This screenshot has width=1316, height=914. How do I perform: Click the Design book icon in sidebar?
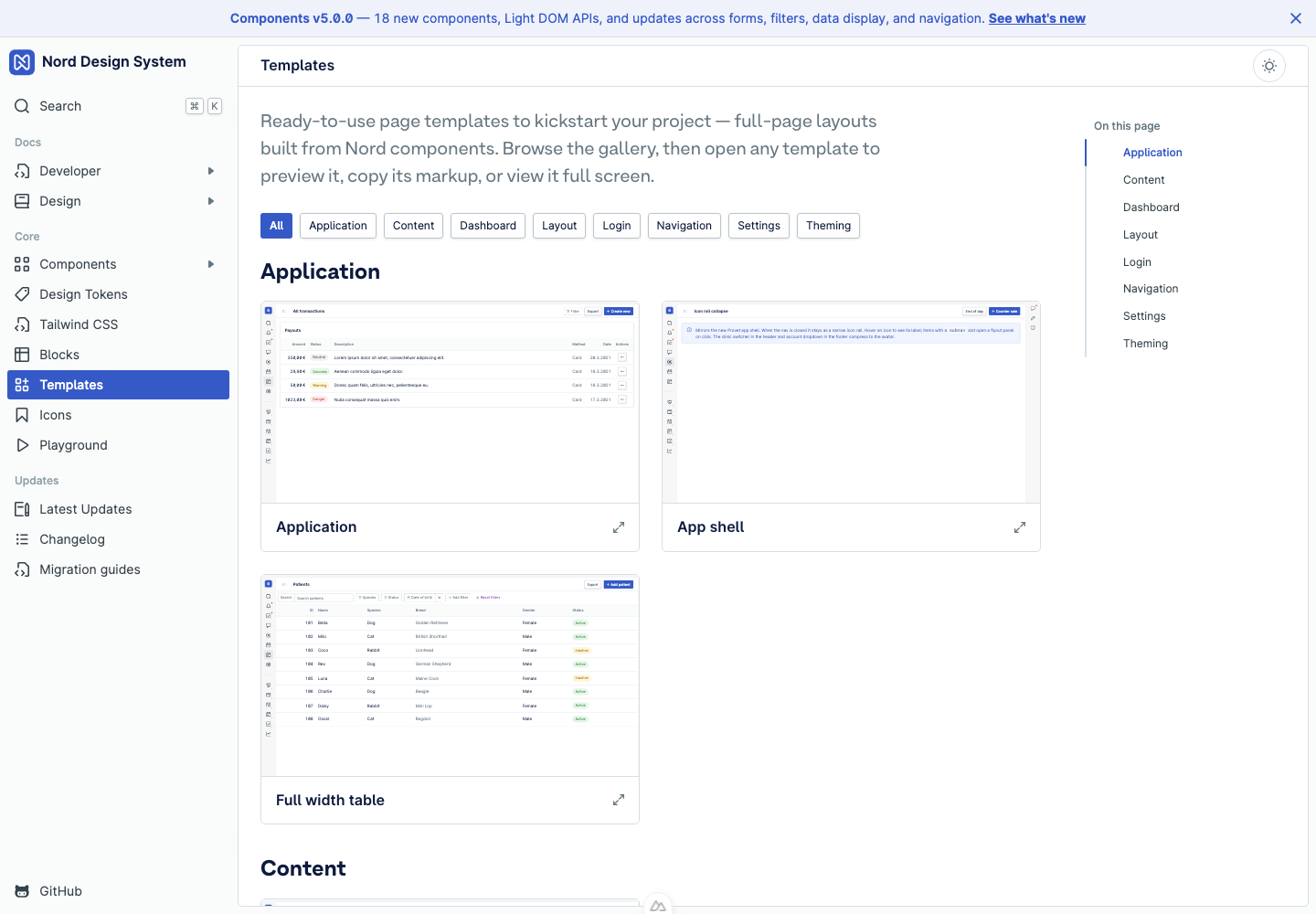point(22,201)
